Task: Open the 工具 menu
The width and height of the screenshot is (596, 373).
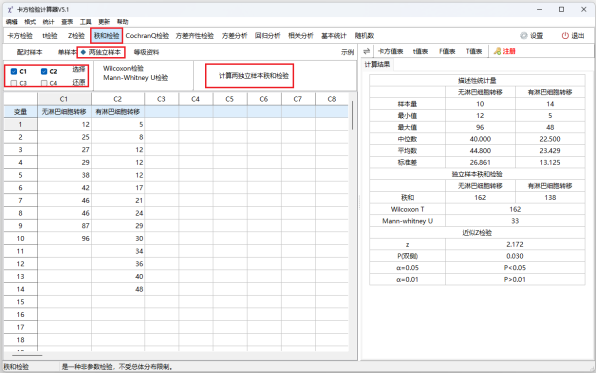Action: tap(86, 22)
